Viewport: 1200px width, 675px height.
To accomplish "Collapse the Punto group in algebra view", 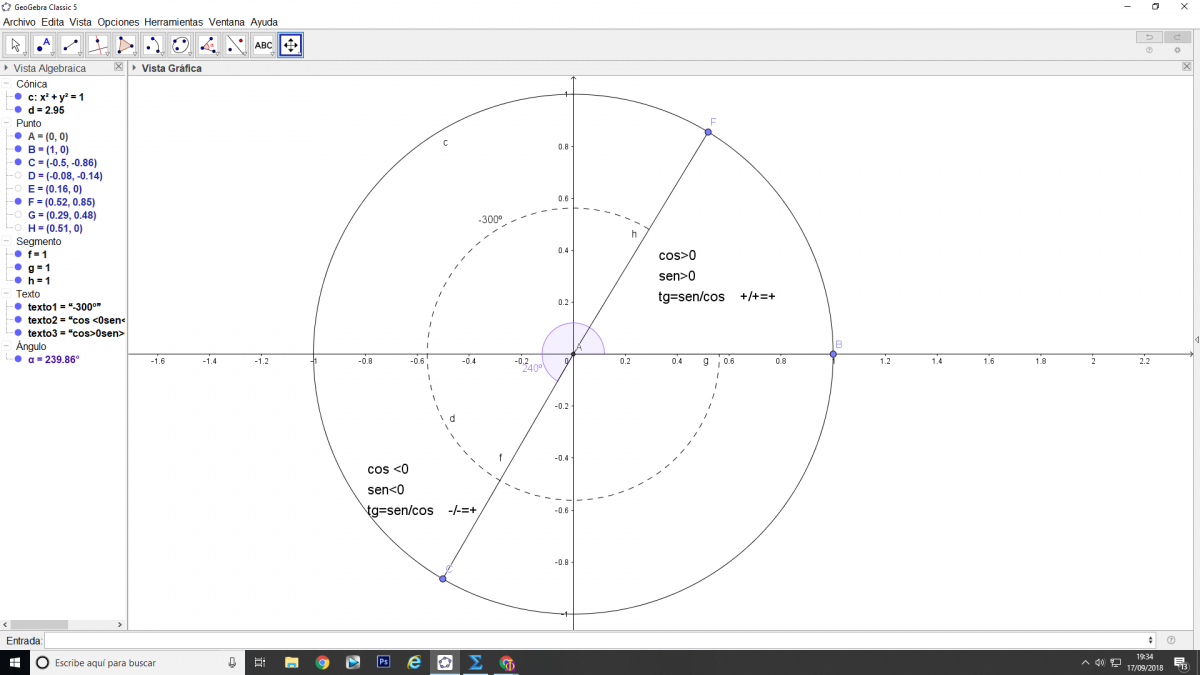I will coord(8,123).
